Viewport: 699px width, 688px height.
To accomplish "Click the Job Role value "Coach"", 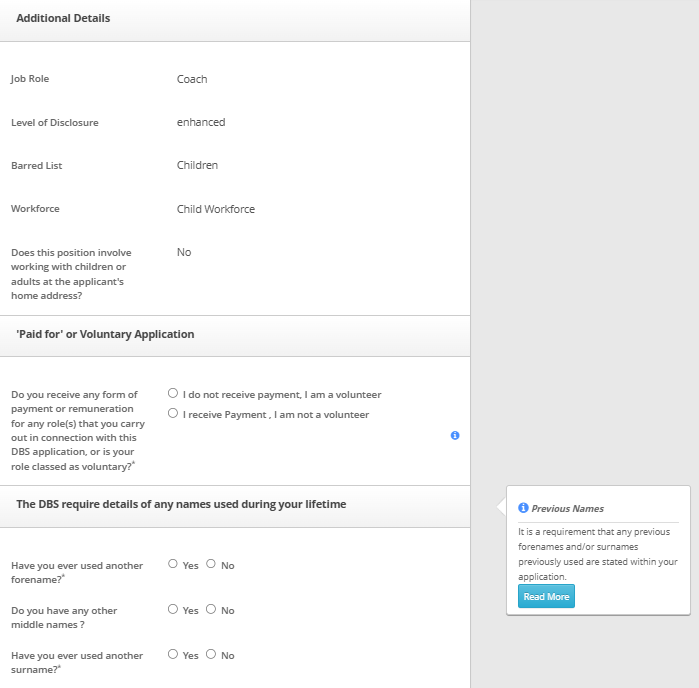I will tap(192, 79).
